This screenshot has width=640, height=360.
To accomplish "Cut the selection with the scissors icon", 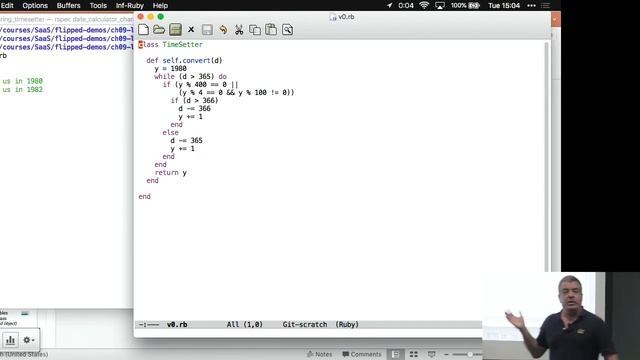I will click(x=239, y=29).
